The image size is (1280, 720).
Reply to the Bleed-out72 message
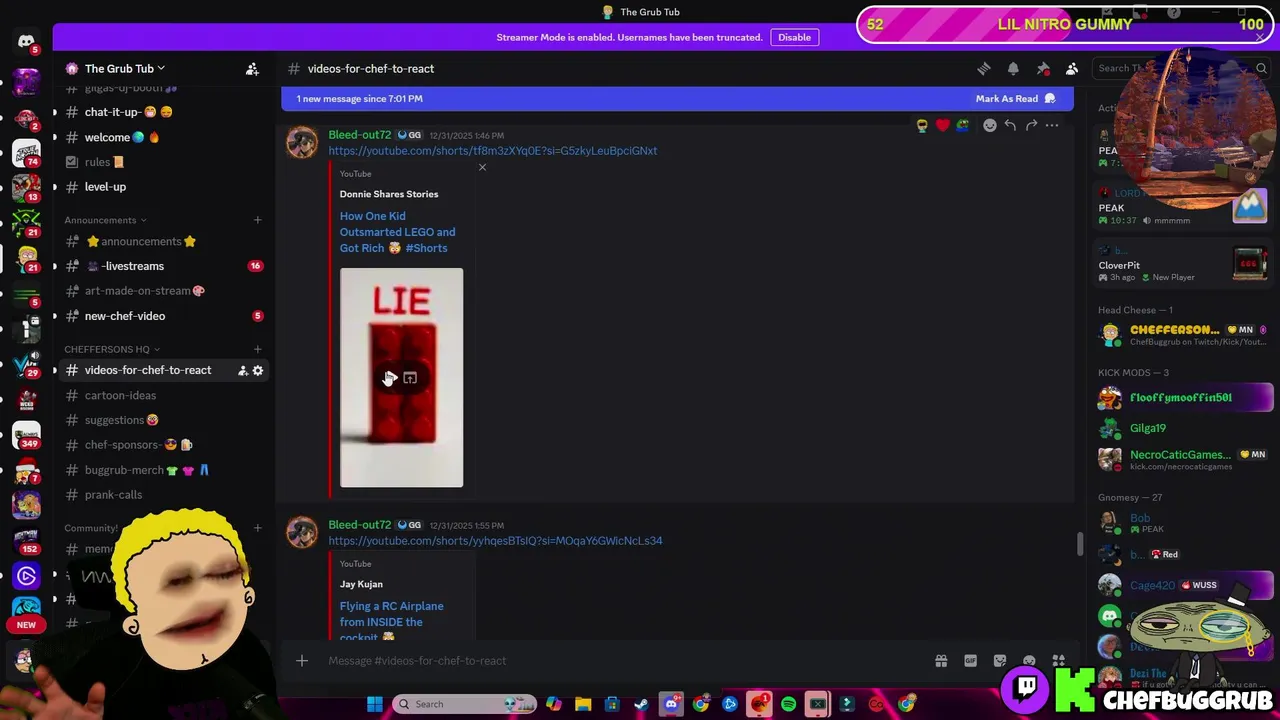tap(1010, 125)
